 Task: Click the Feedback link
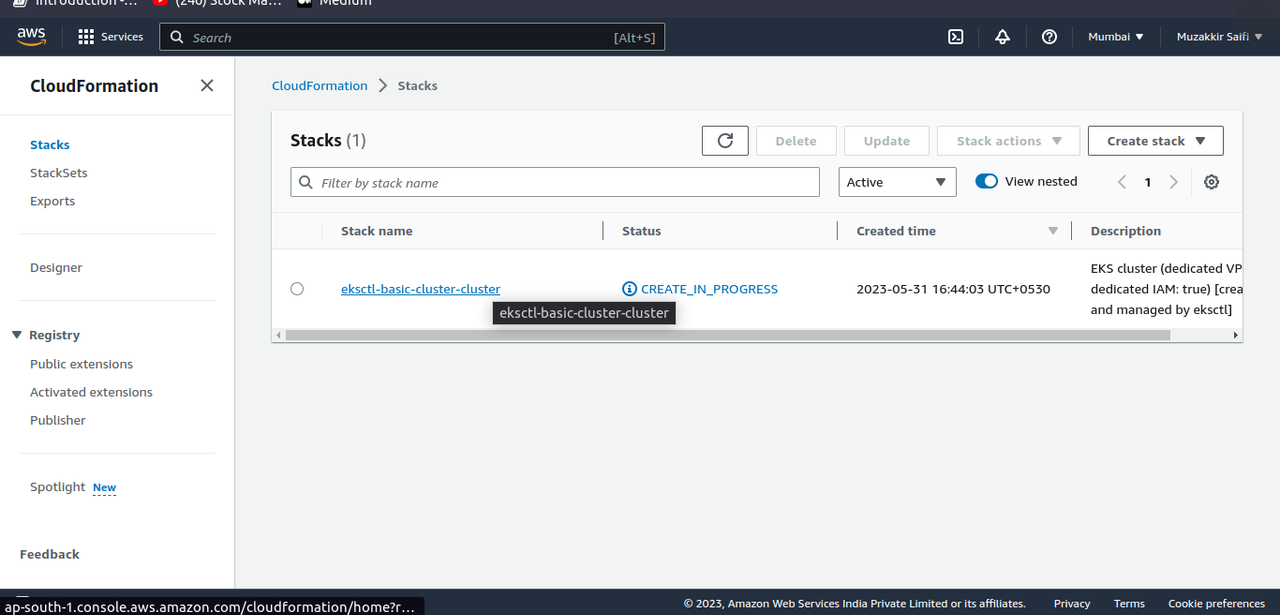pos(50,554)
